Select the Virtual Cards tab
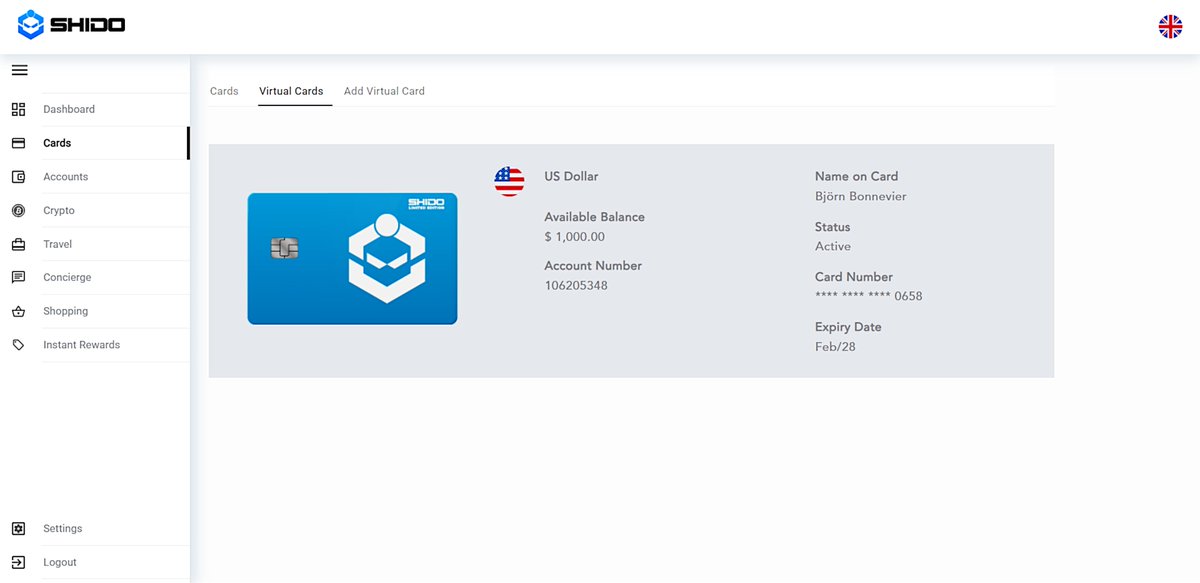Image resolution: width=1200 pixels, height=583 pixels. tap(291, 91)
